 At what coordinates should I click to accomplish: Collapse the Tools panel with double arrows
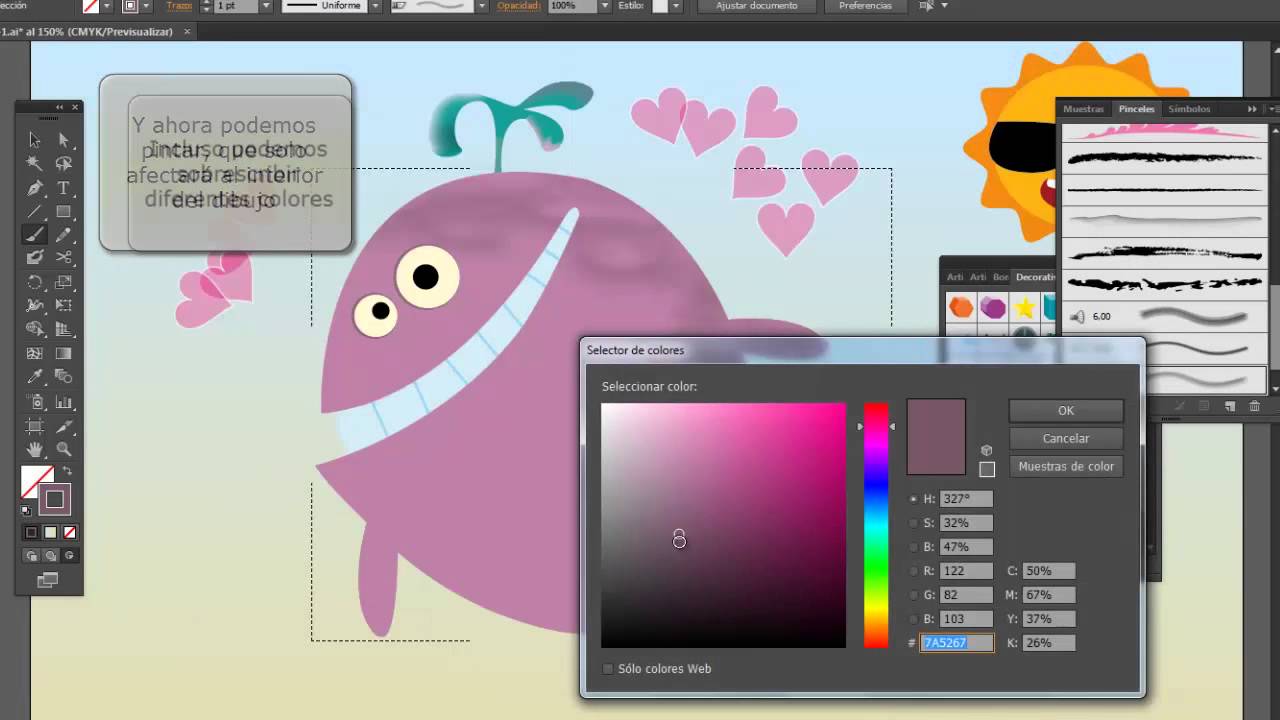[60, 107]
